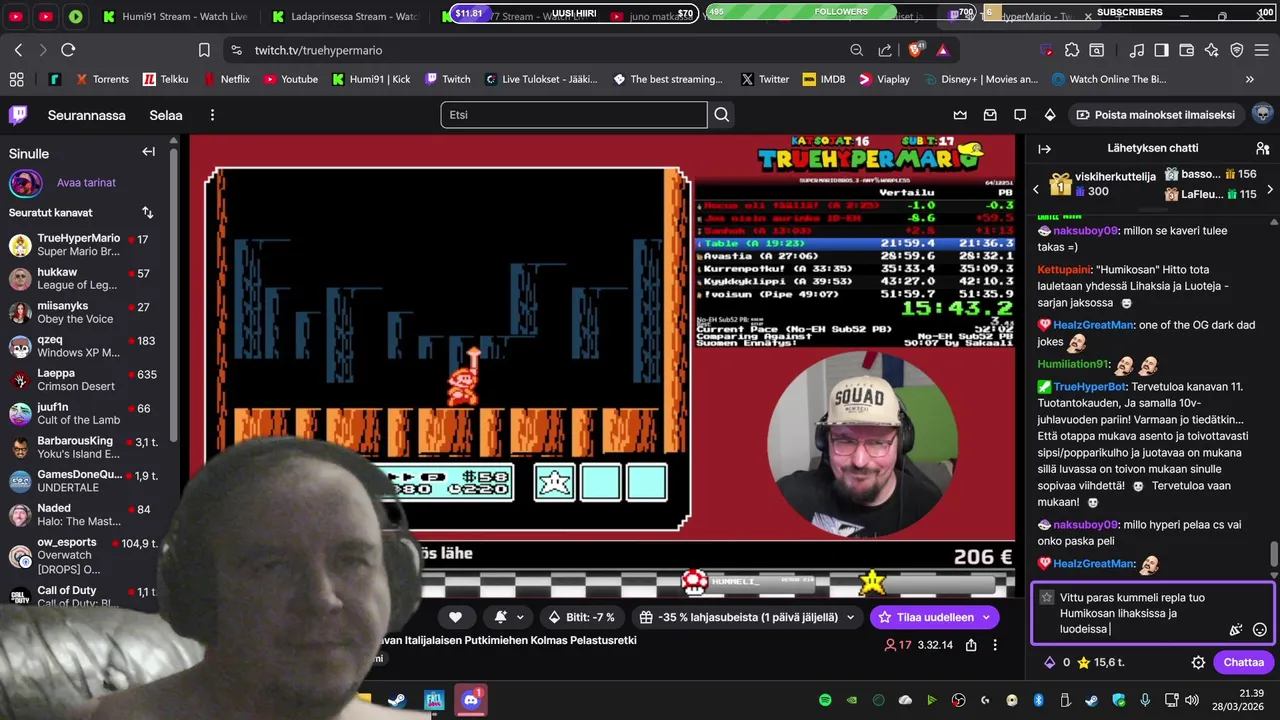Sort followed channels list
Viewport: 1280px width, 720px height.
(147, 212)
